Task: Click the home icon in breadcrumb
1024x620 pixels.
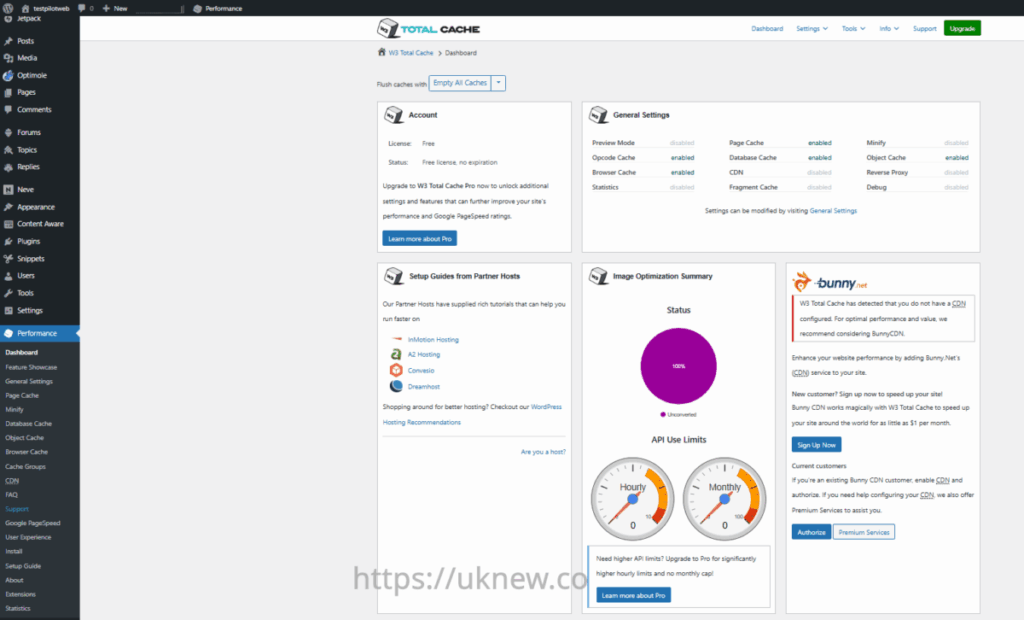Action: [x=381, y=52]
